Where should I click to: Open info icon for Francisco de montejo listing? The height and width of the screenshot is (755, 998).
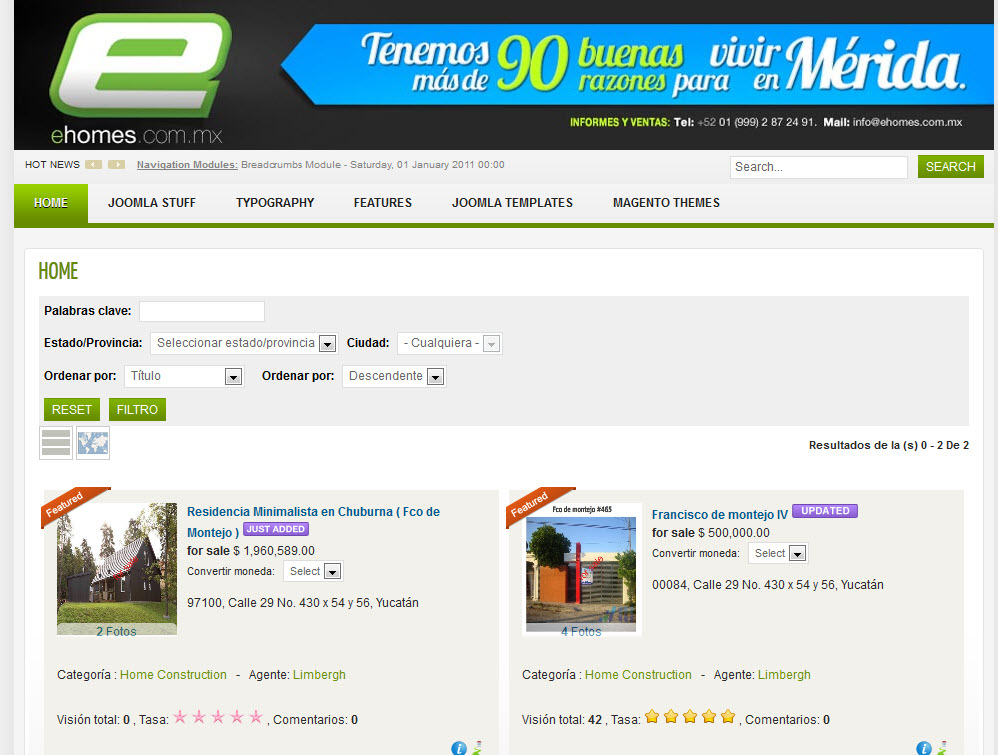pos(924,747)
